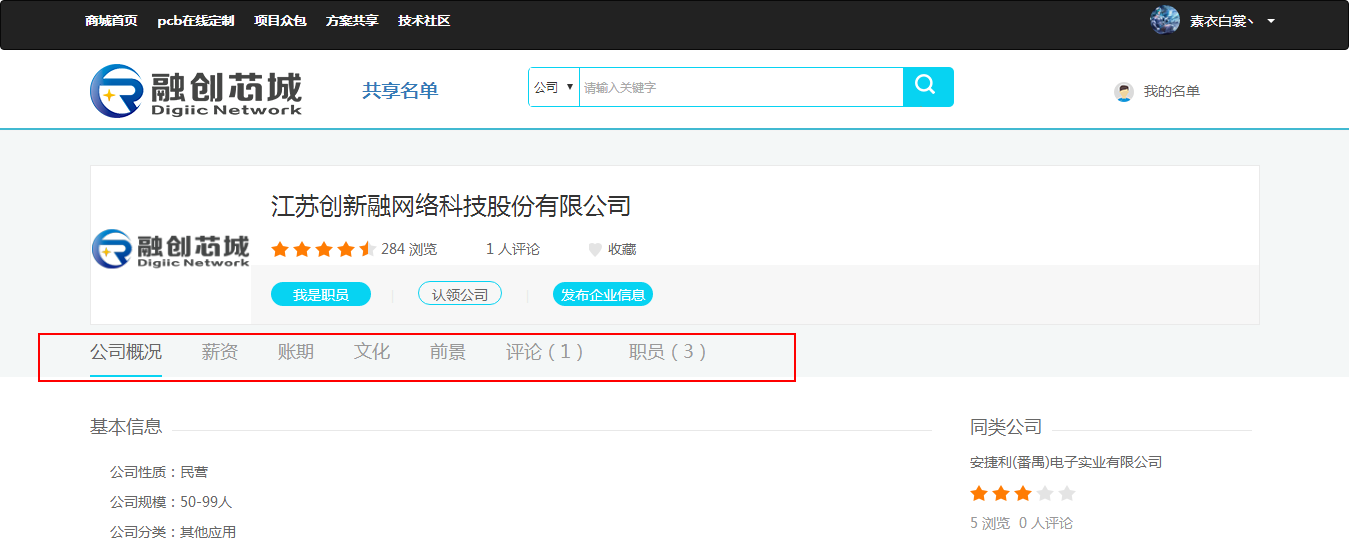This screenshot has width=1349, height=539.
Task: Click the 284 浏览 view count
Action: [409, 249]
